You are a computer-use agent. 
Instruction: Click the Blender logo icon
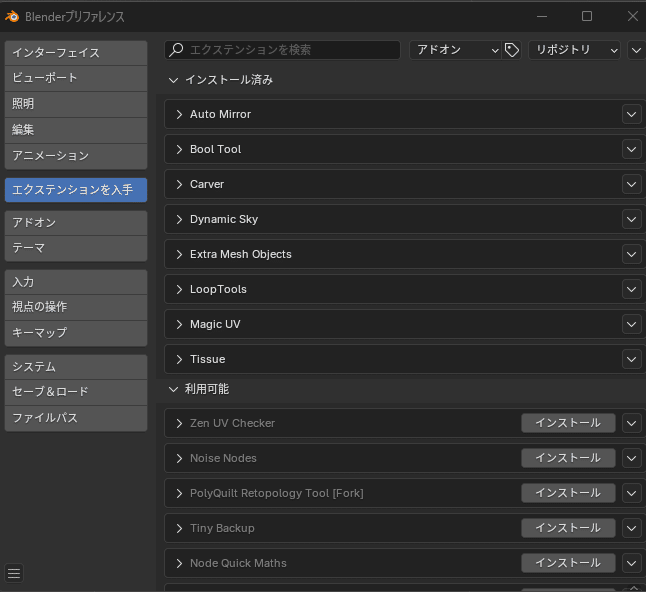12,16
